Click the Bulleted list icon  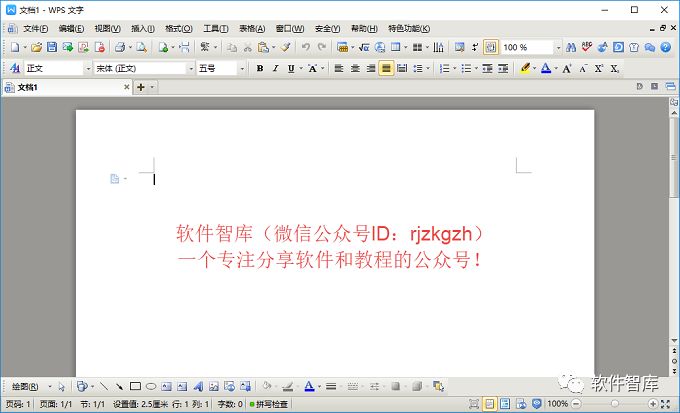(x=466, y=69)
